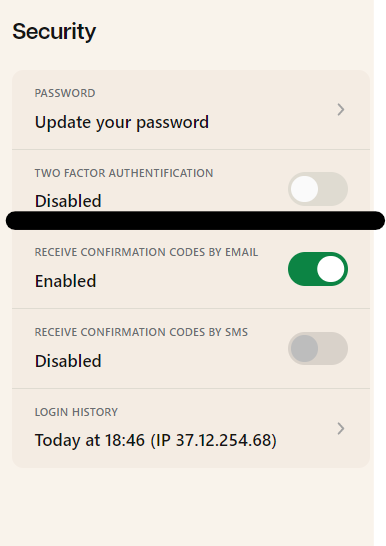Click the white knob of two factor toggle
The width and height of the screenshot is (386, 546).
(x=305, y=189)
